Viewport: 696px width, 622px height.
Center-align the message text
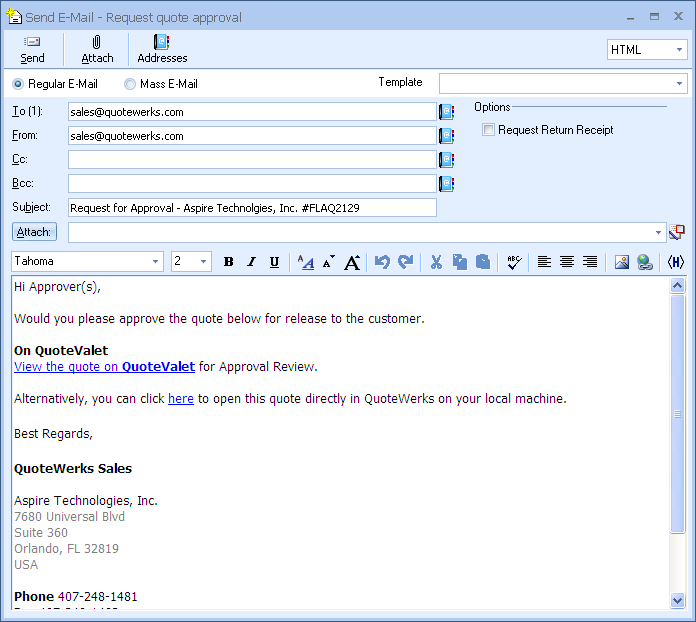tap(567, 262)
